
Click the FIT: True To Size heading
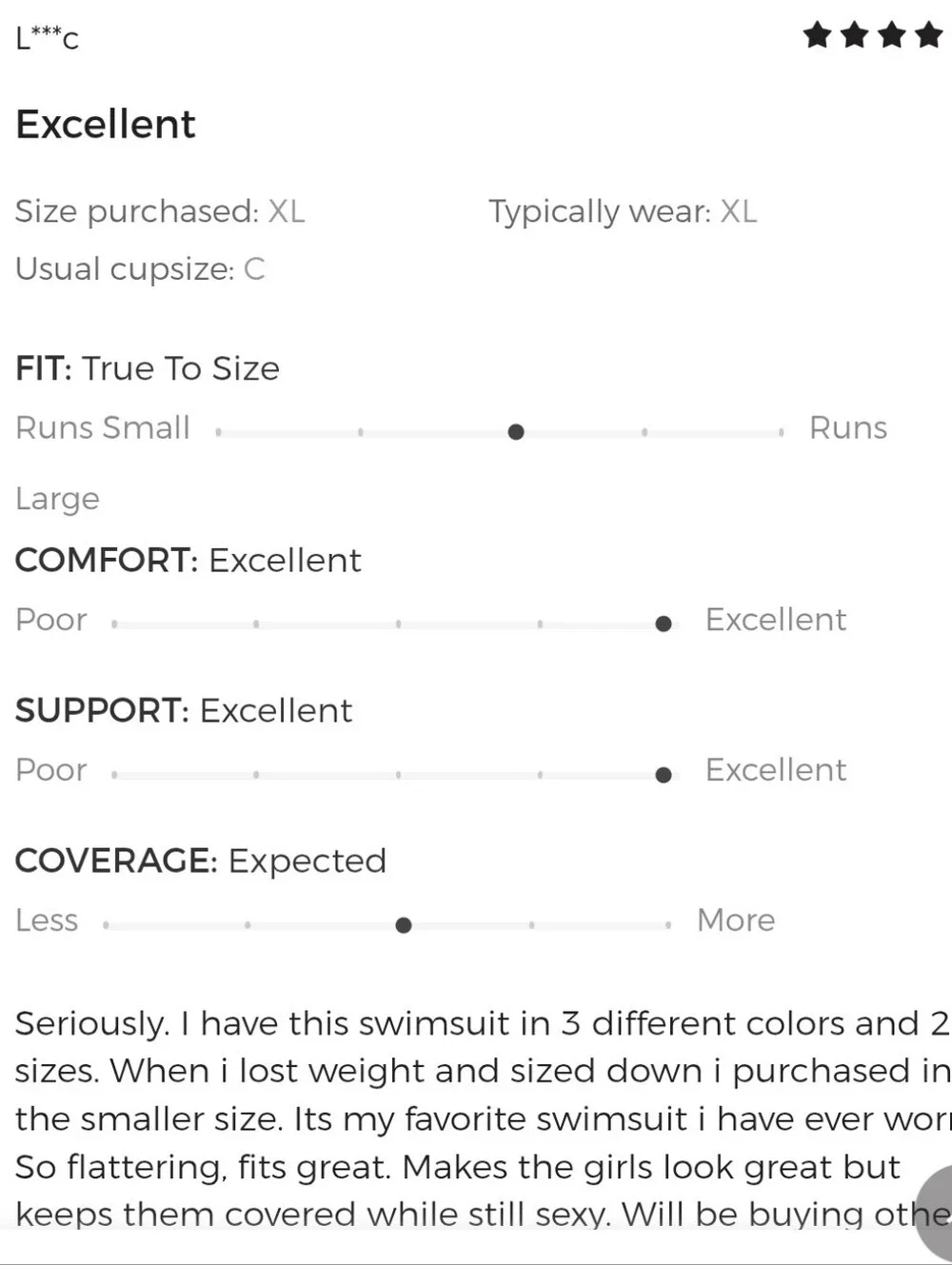(148, 368)
